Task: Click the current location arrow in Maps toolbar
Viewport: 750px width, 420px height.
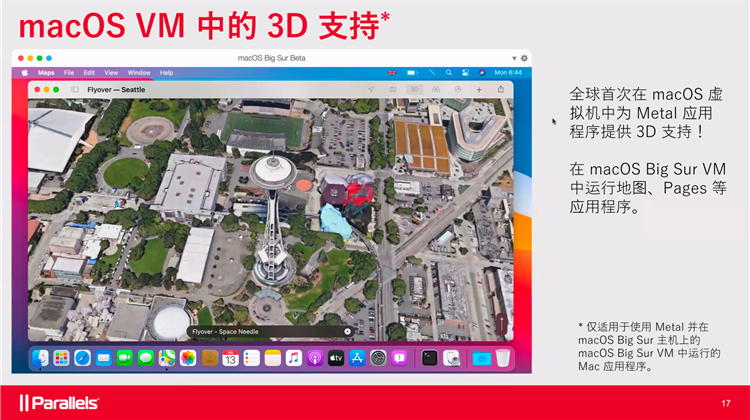Action: pos(371,89)
